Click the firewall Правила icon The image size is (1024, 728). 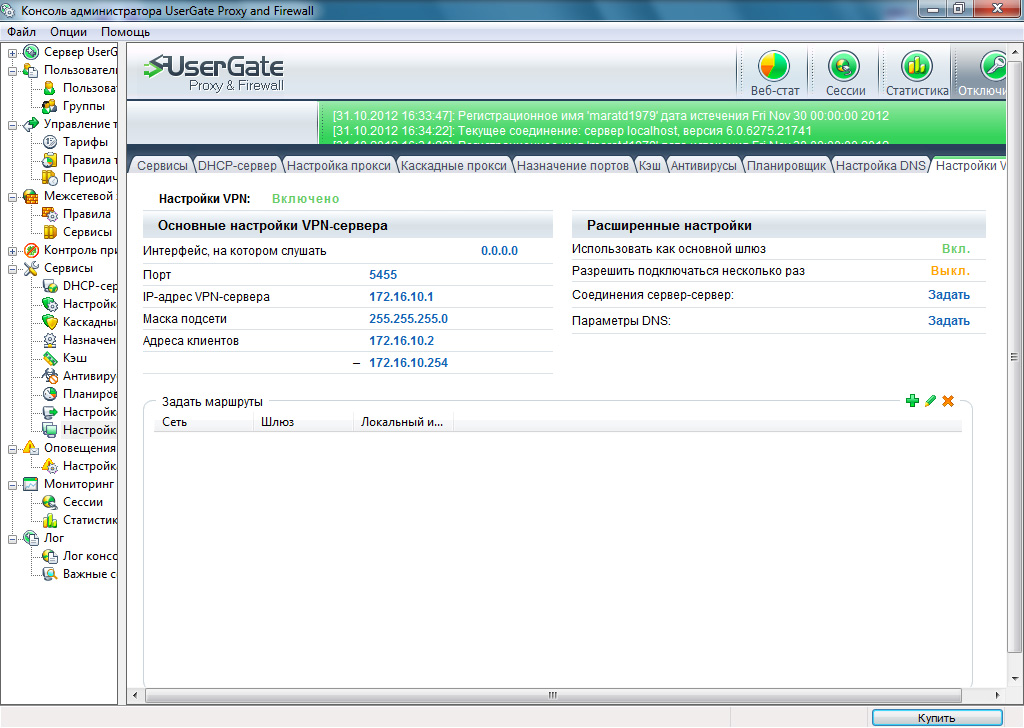[50, 214]
